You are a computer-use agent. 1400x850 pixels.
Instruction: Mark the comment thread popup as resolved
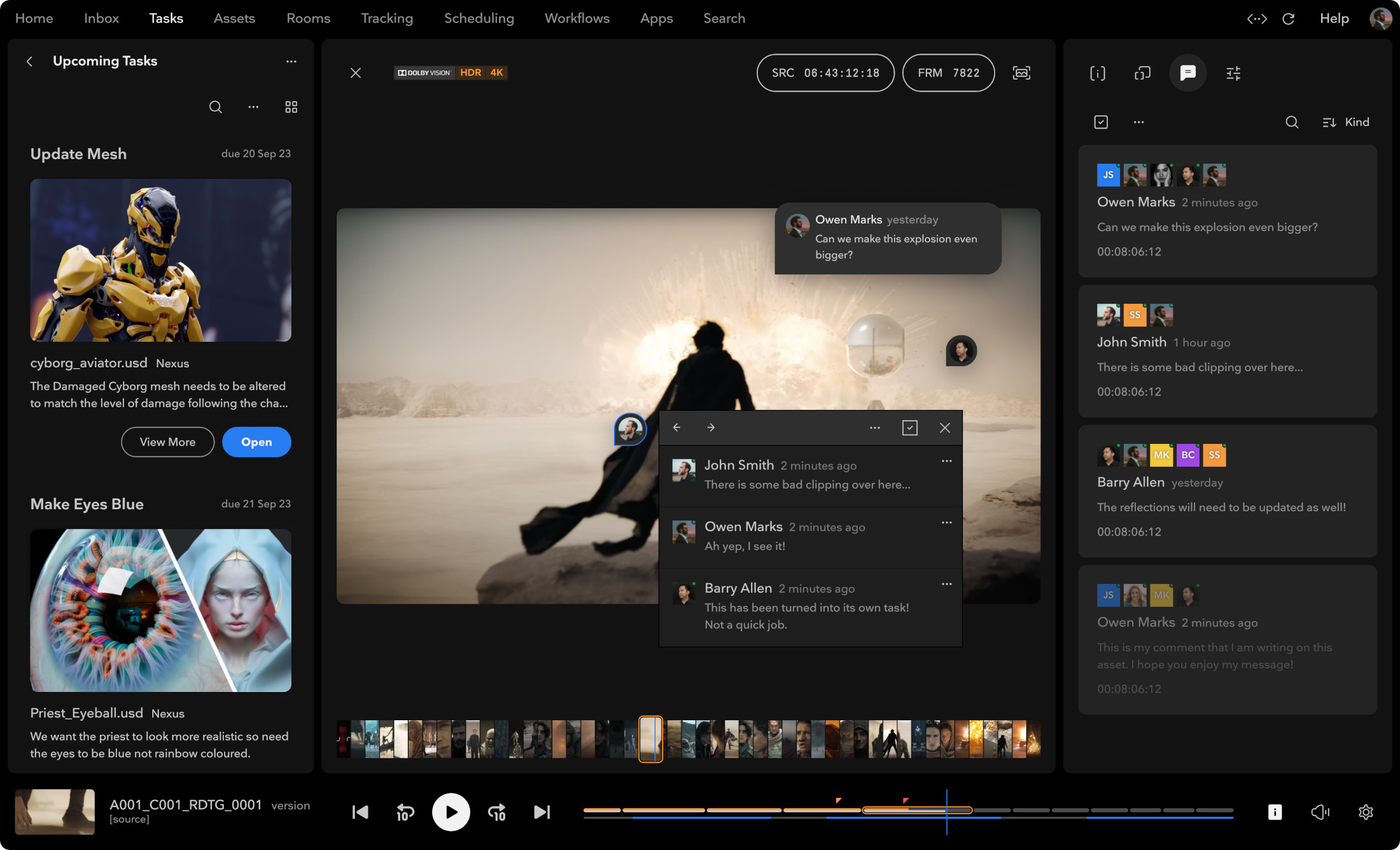tap(909, 428)
